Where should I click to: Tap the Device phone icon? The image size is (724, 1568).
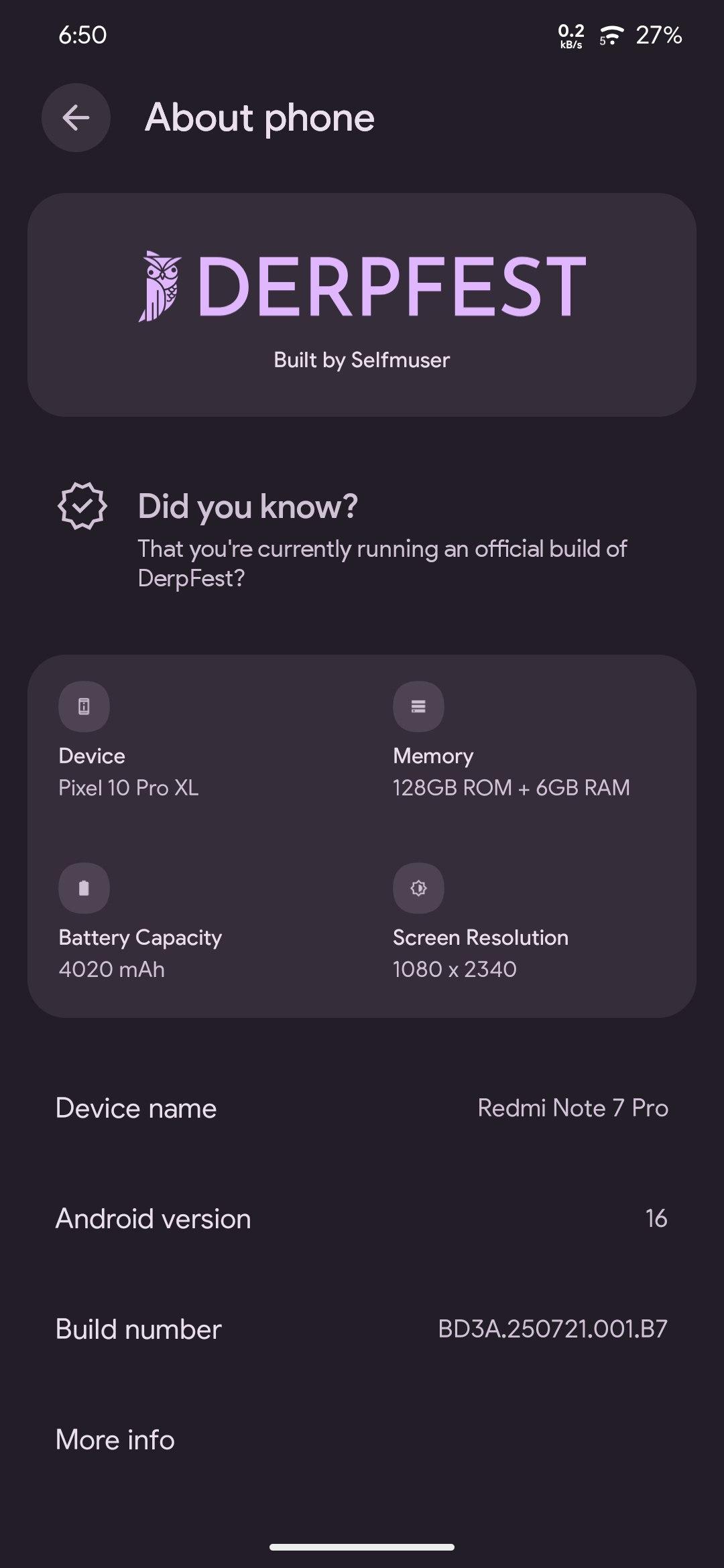pyautogui.click(x=84, y=706)
